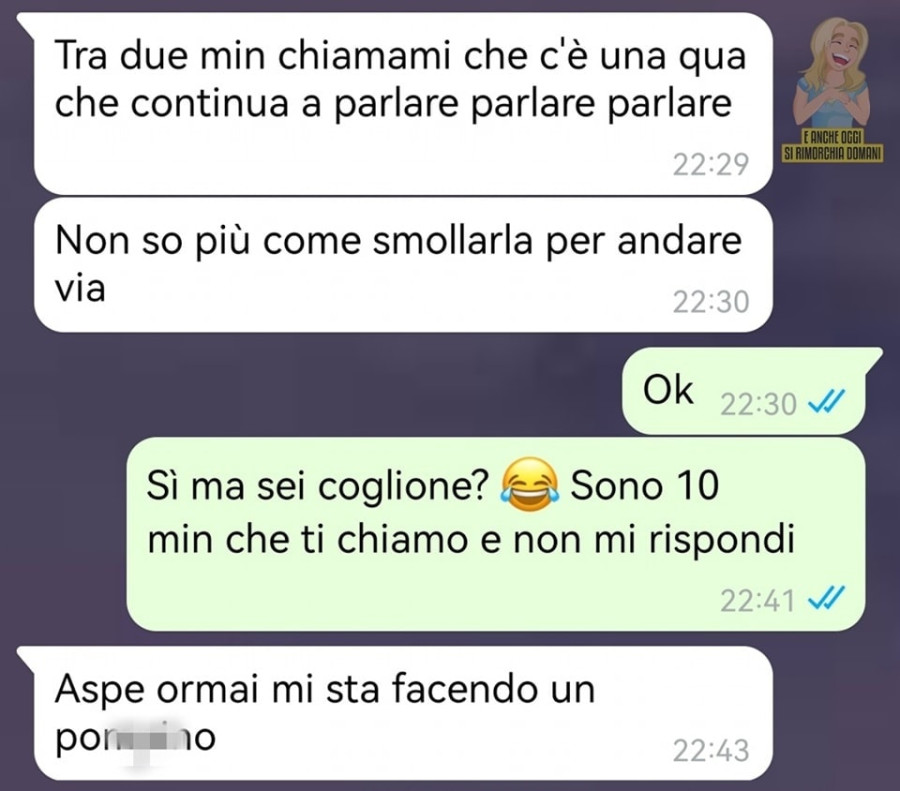The width and height of the screenshot is (900, 791).
Task: Click the 22:29 timestamp
Action: [711, 165]
